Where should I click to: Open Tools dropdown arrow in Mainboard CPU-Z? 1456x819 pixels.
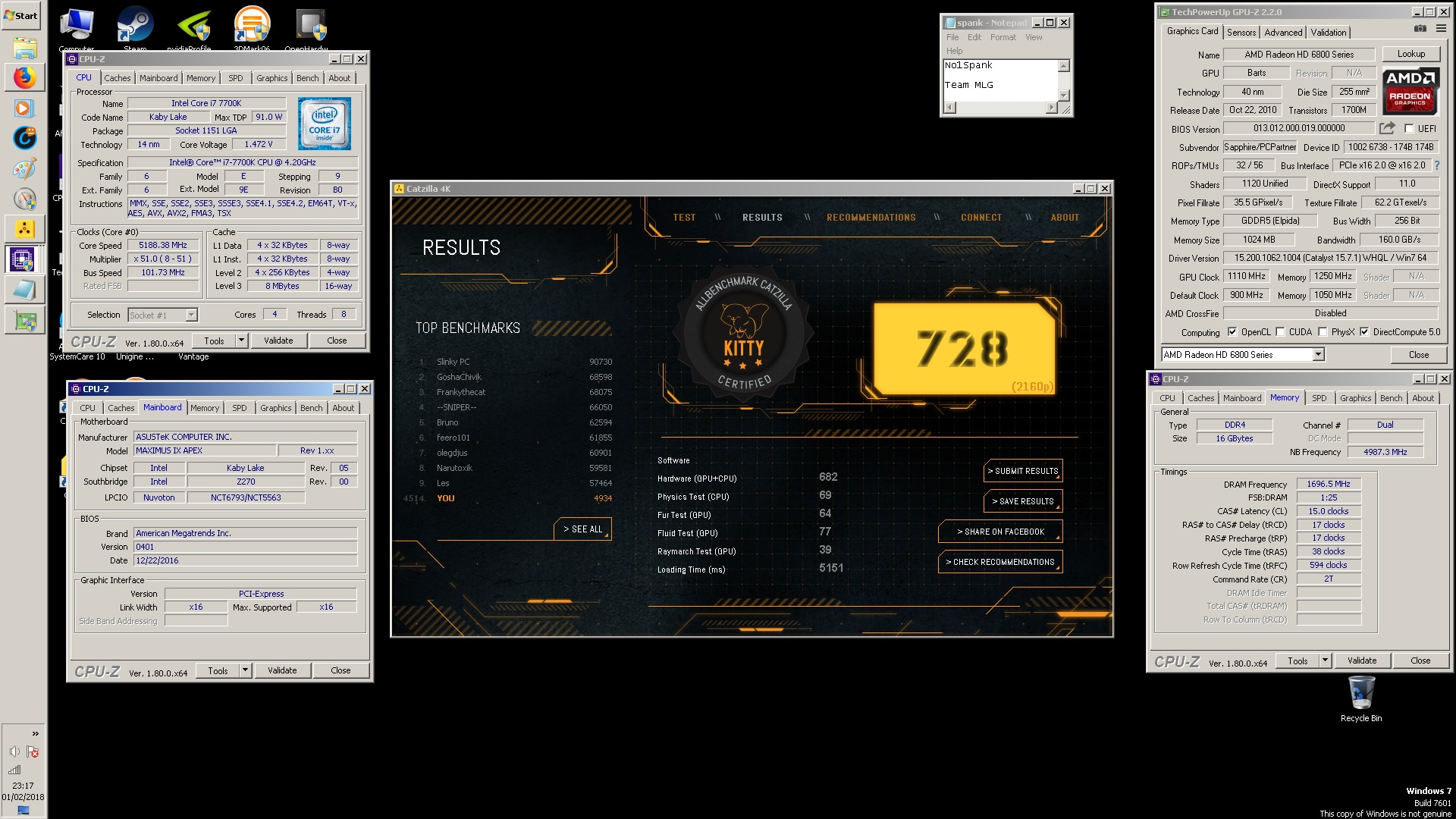tap(245, 670)
